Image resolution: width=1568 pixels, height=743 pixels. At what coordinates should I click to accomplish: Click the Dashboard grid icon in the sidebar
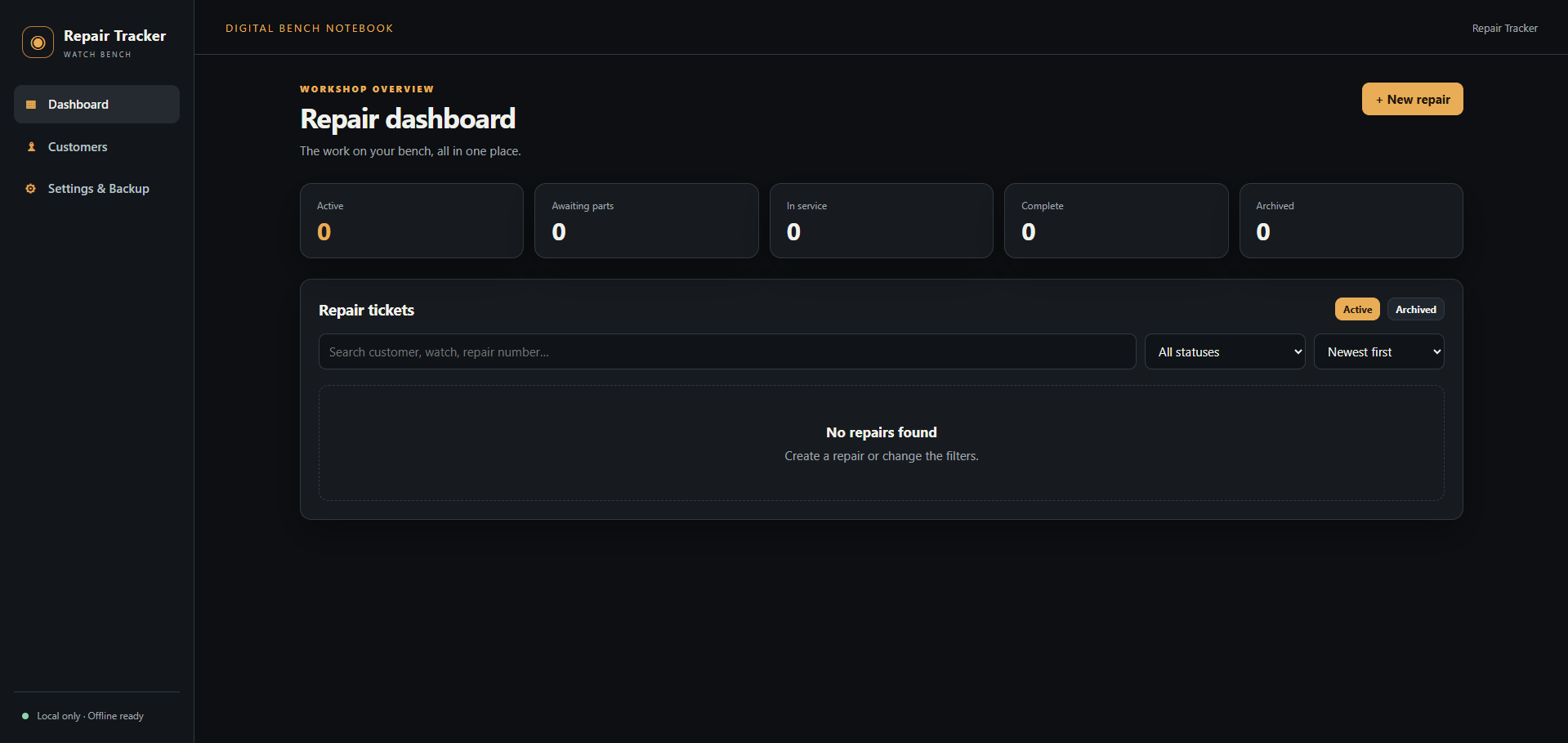pos(31,105)
